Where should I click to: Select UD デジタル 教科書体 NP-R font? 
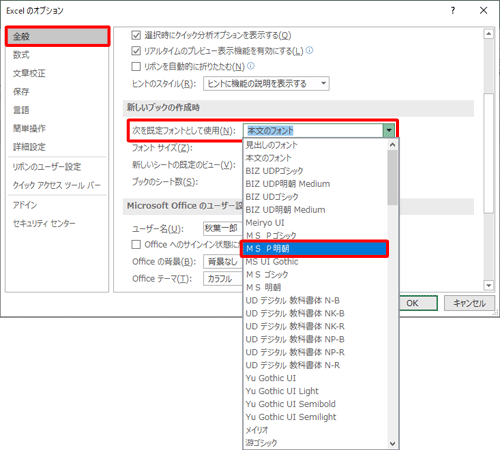coord(315,352)
